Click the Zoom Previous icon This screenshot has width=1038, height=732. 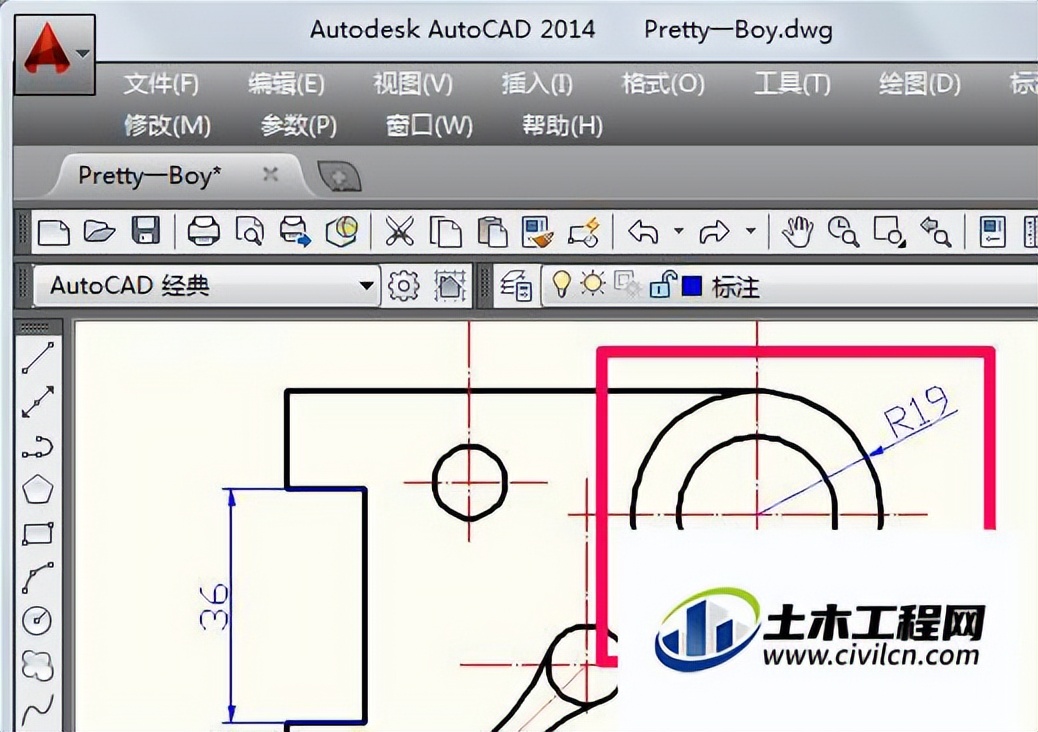(936, 232)
